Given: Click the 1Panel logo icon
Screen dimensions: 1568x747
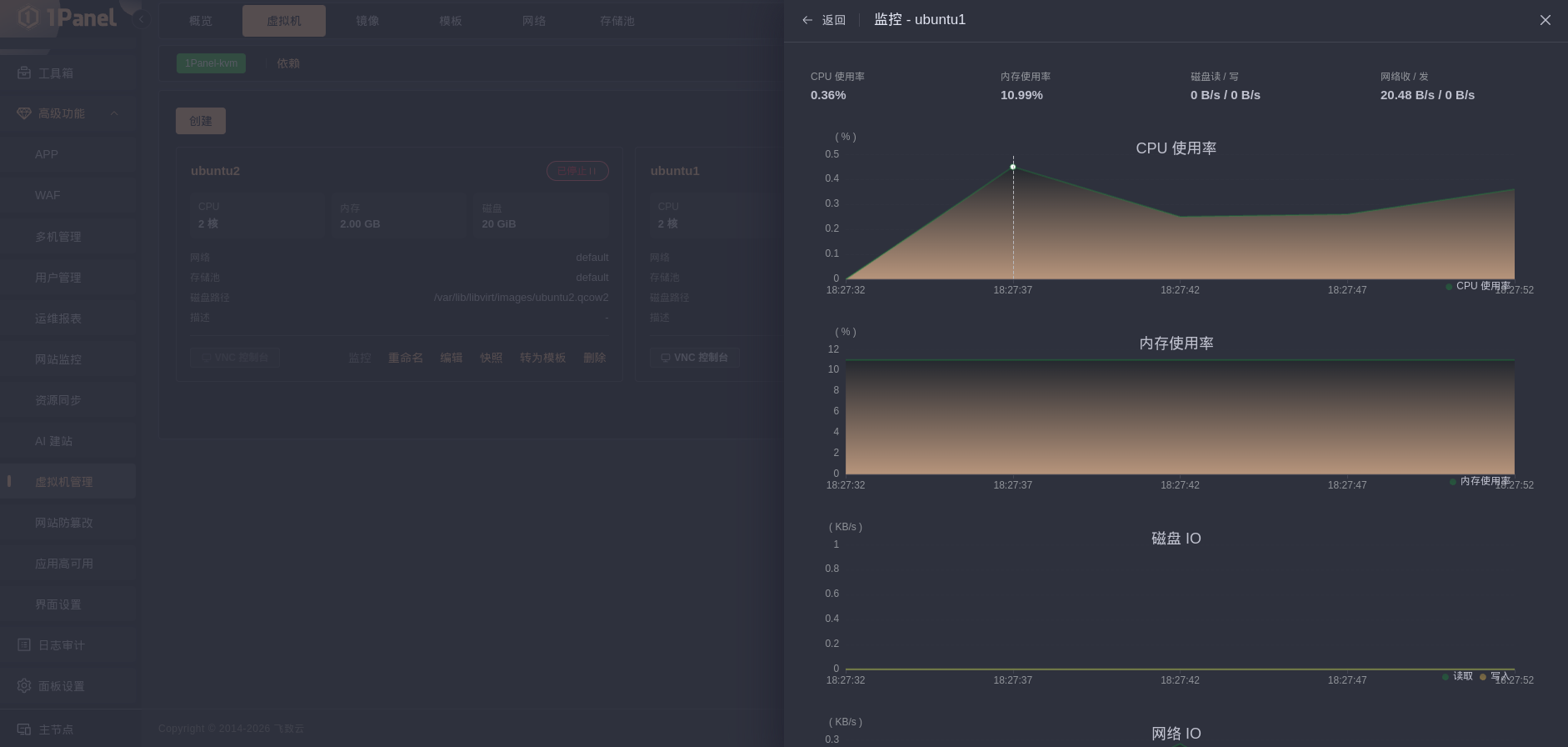Looking at the screenshot, I should 28,18.
